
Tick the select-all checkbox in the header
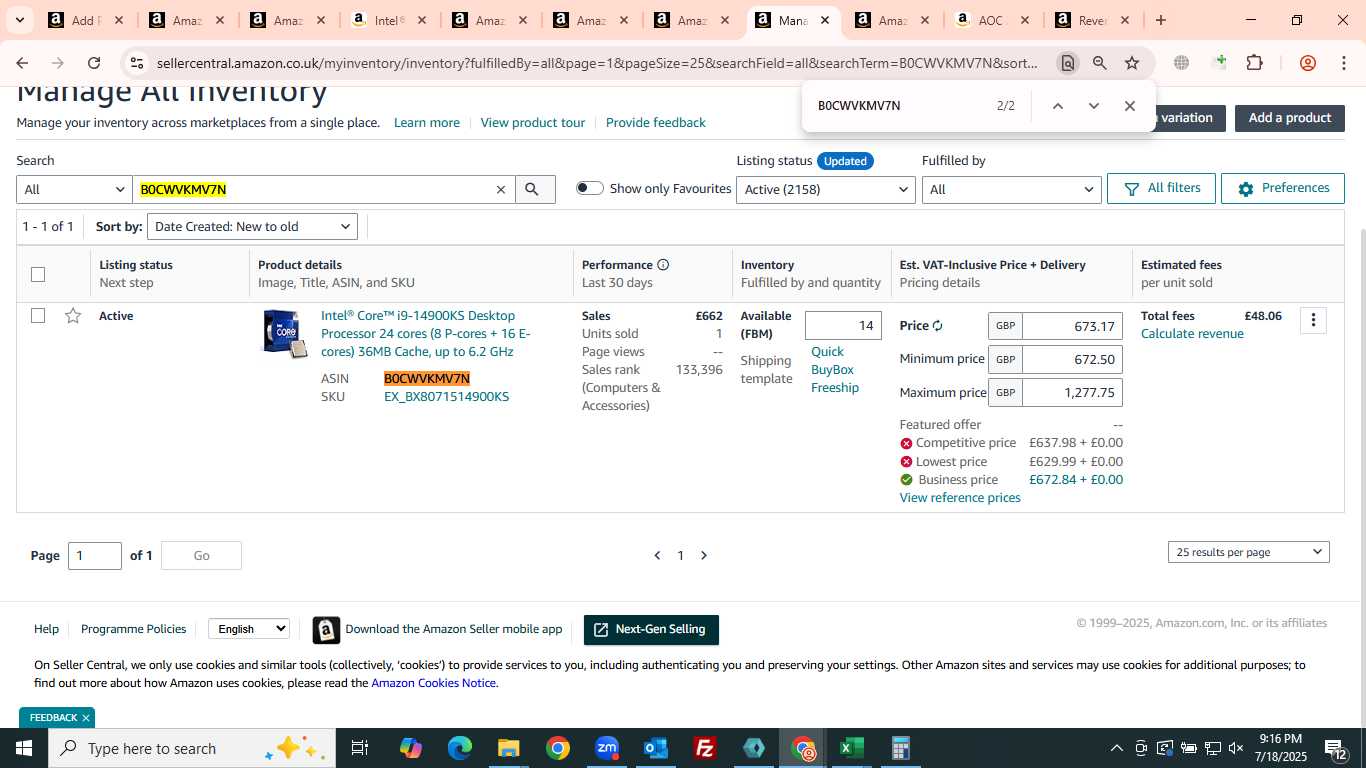click(38, 274)
